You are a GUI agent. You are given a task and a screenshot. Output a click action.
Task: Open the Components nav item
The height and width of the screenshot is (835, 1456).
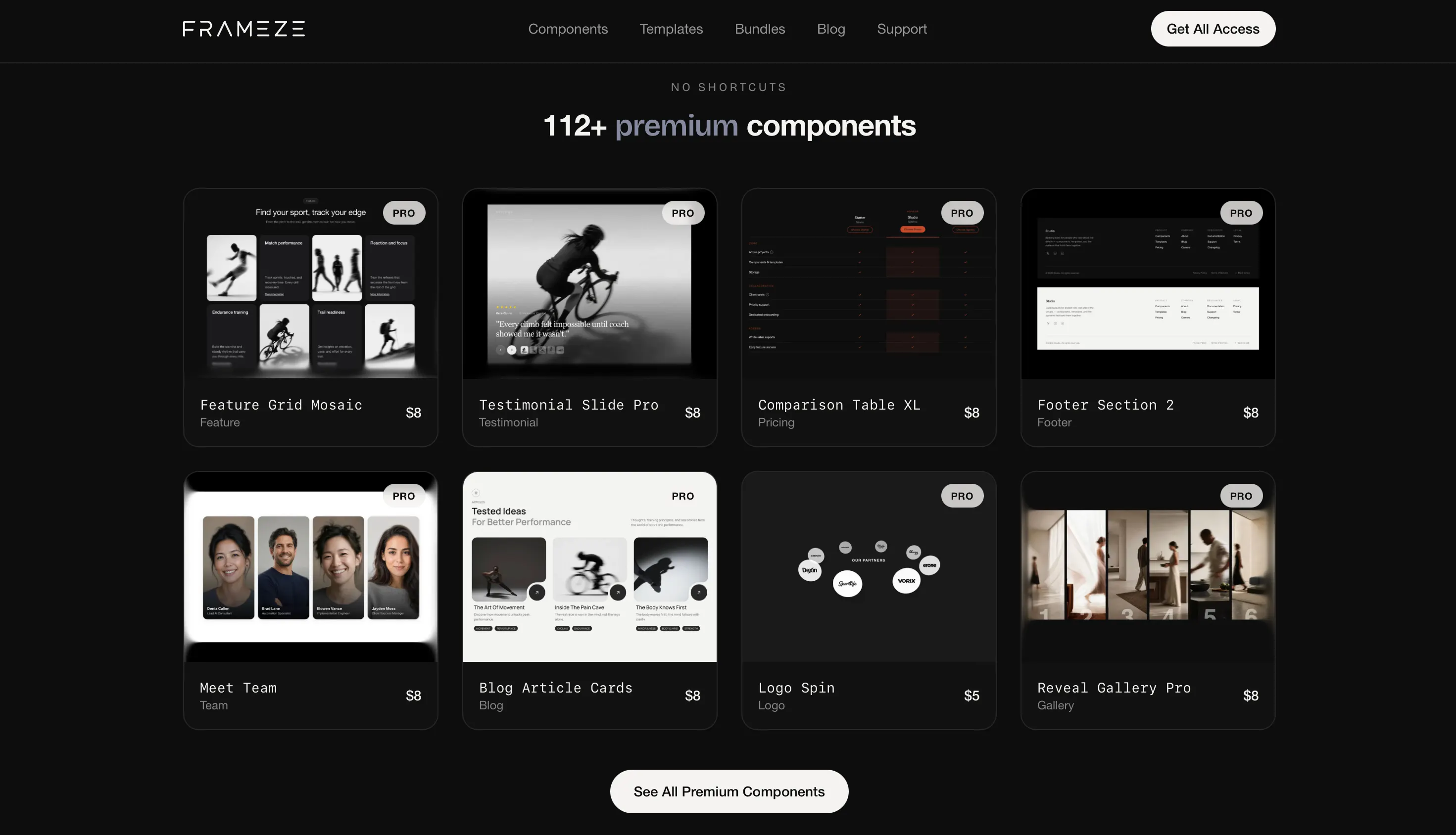568,29
